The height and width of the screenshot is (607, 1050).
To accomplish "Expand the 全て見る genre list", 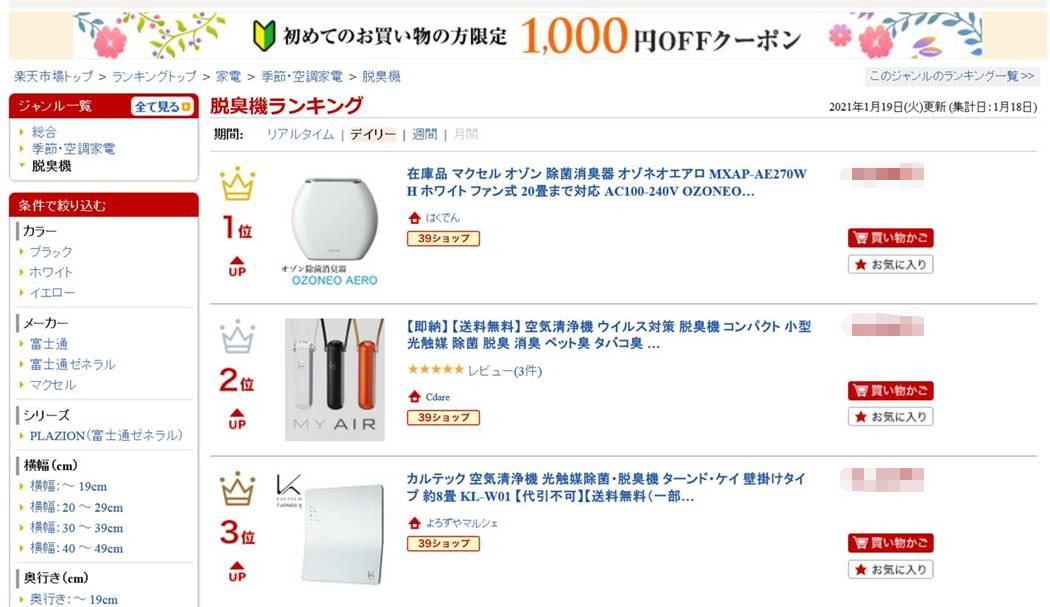I will (x=161, y=107).
